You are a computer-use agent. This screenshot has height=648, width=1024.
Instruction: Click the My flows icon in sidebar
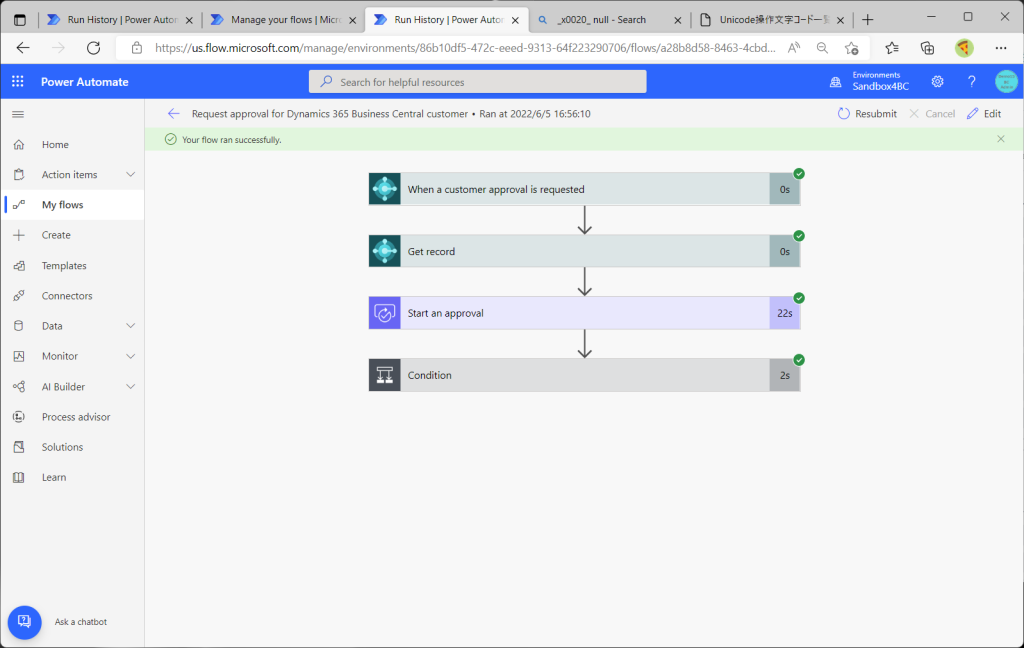click(19, 205)
